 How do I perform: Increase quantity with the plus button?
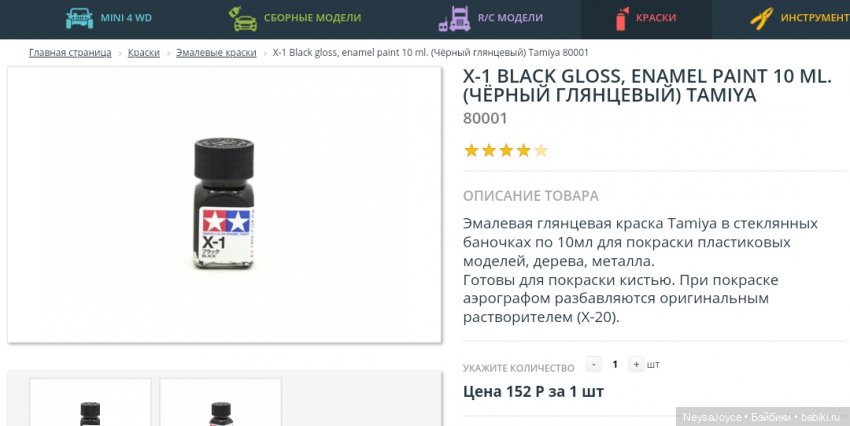pos(636,364)
